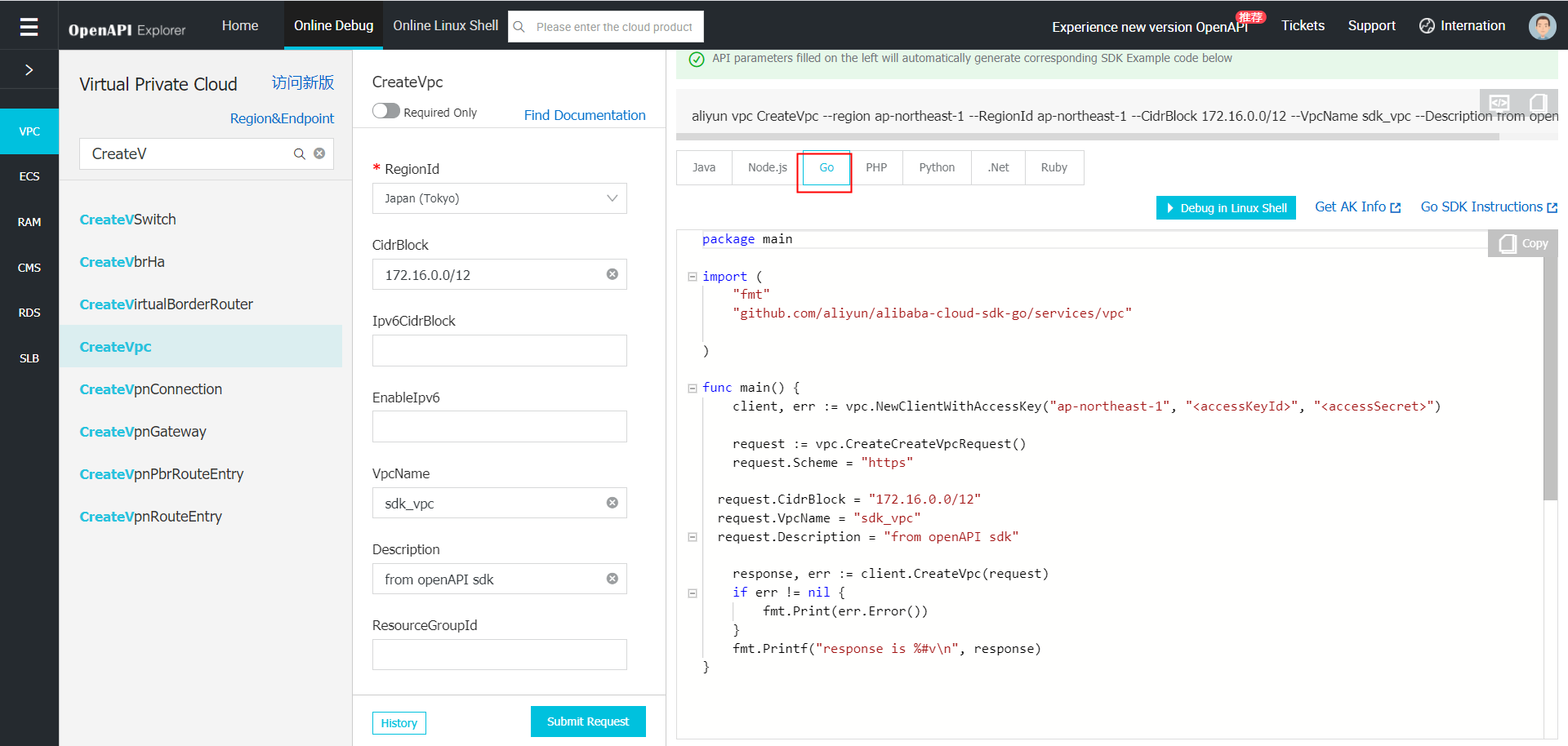
Task: Collapse the fold marker at request.Description line
Action: [693, 537]
